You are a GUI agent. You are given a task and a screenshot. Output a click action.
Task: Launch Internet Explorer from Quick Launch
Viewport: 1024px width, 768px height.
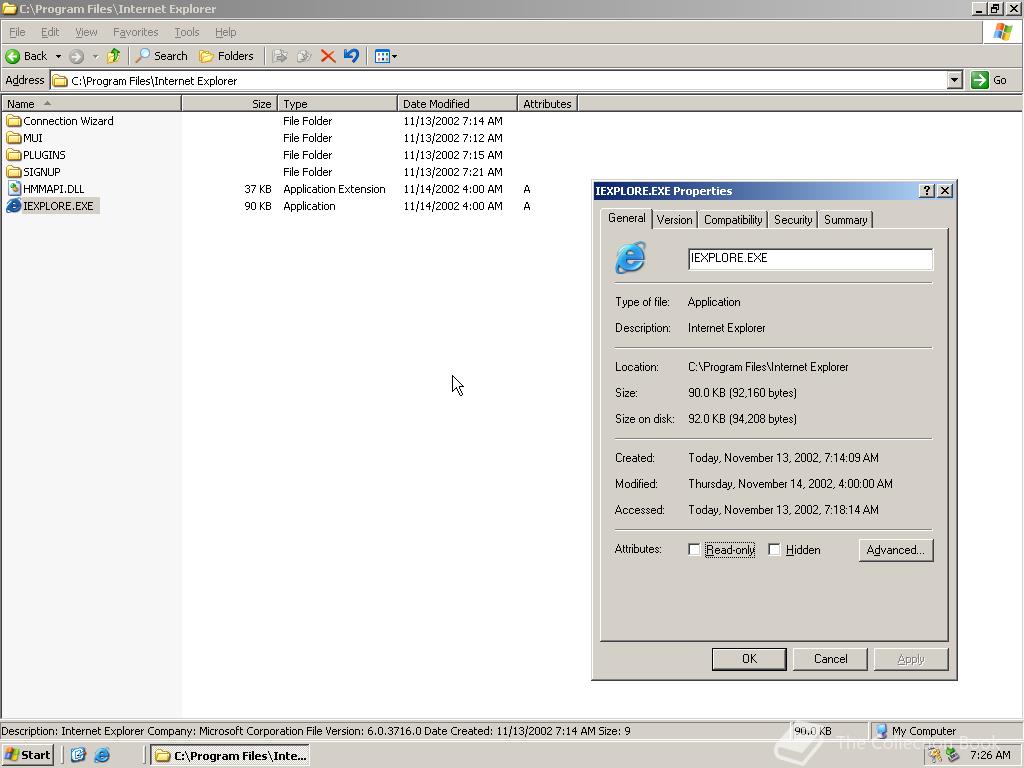click(102, 755)
